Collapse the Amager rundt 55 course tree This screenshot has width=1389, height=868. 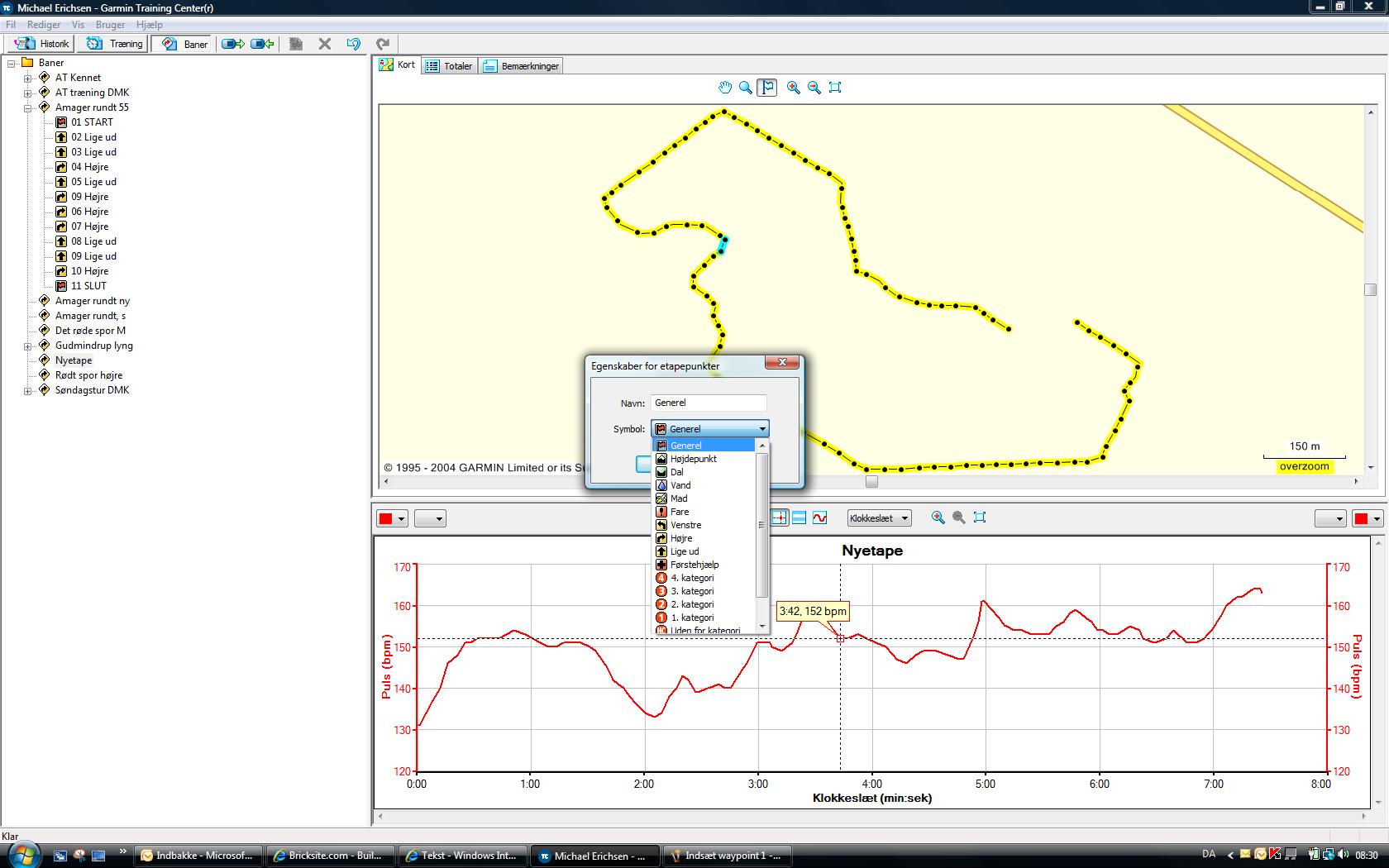pyautogui.click(x=27, y=107)
